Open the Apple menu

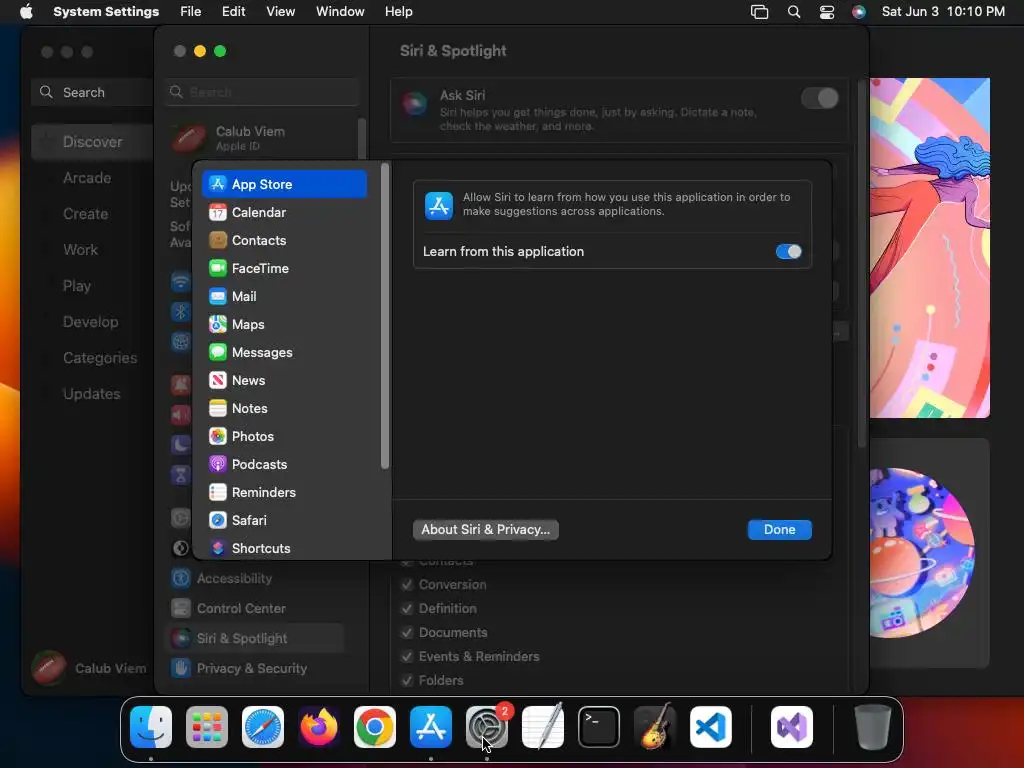26,12
